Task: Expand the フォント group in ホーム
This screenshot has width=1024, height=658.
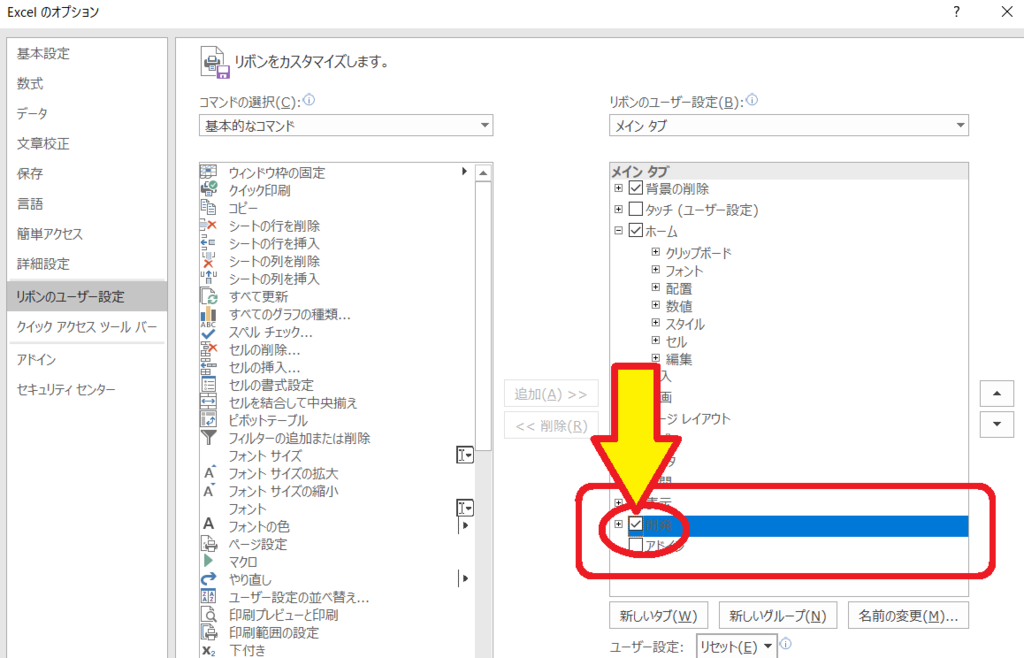Action: (655, 269)
